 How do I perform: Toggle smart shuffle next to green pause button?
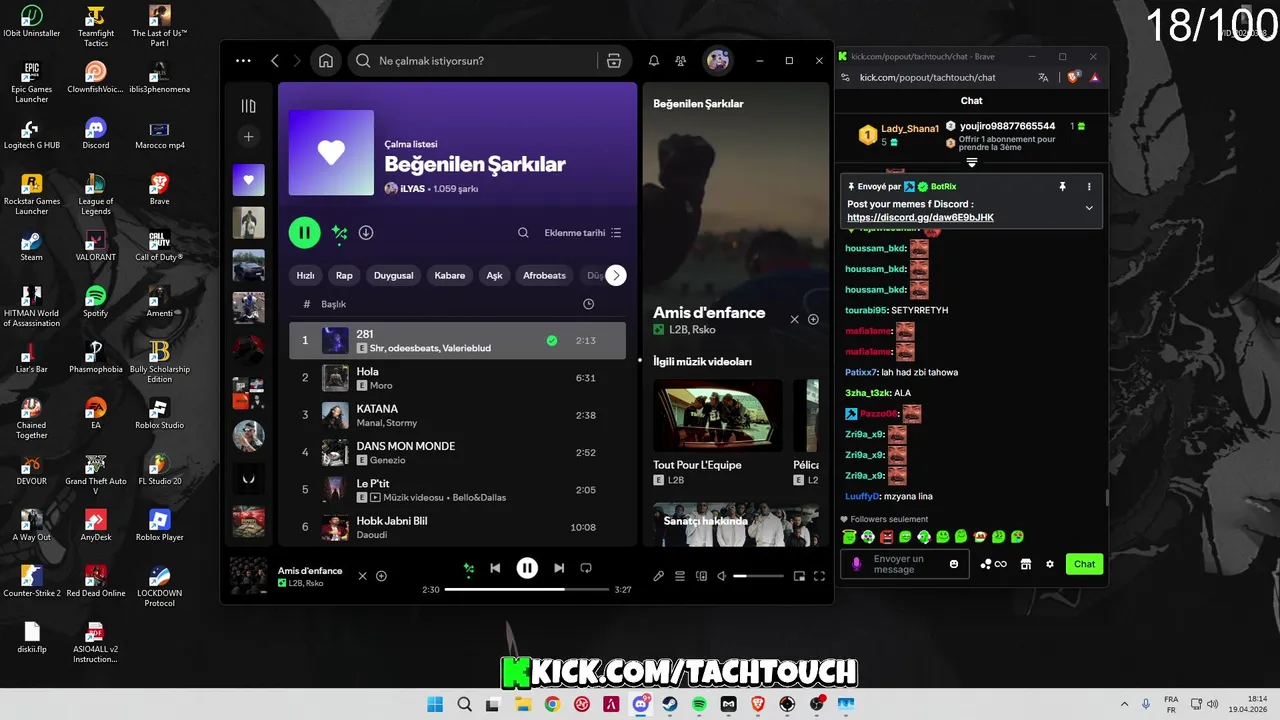pos(340,233)
